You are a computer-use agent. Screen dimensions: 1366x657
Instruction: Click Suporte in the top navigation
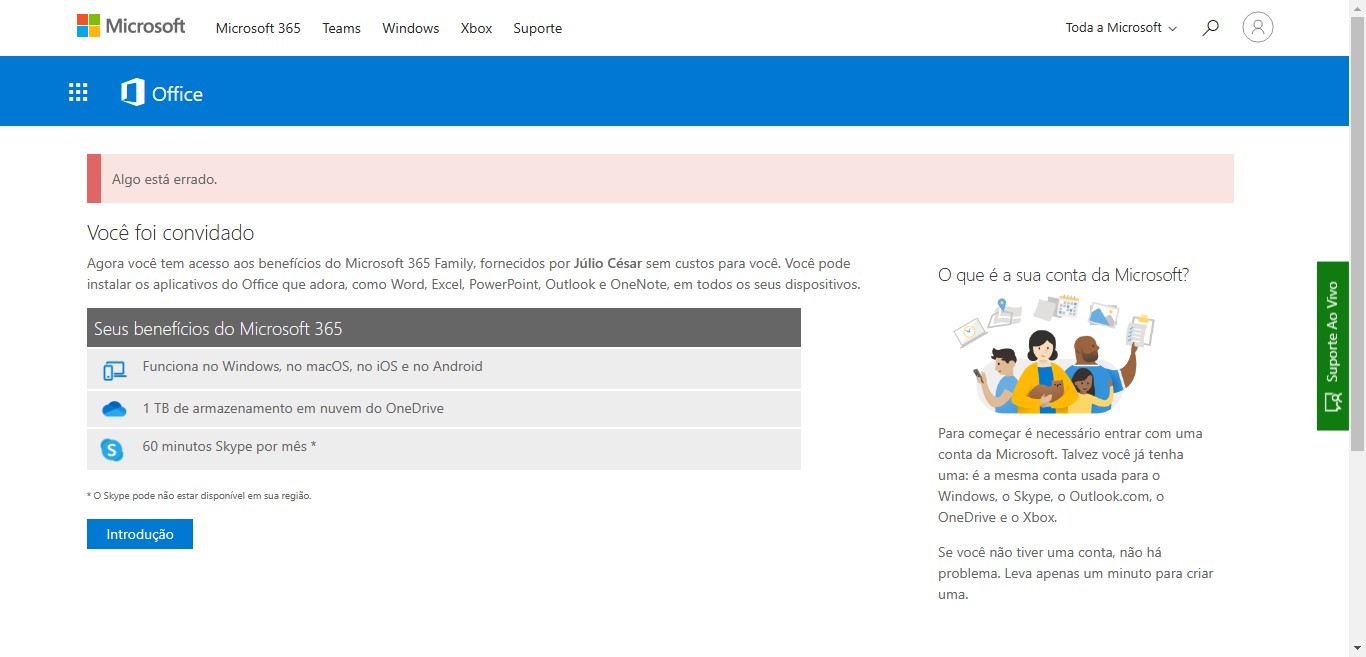538,28
